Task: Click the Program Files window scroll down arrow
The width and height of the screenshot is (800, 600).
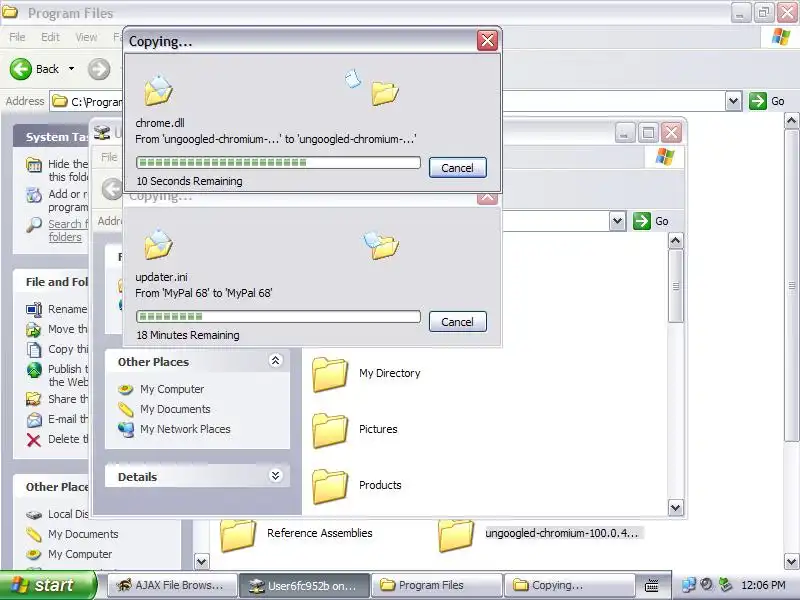Action: [x=791, y=562]
